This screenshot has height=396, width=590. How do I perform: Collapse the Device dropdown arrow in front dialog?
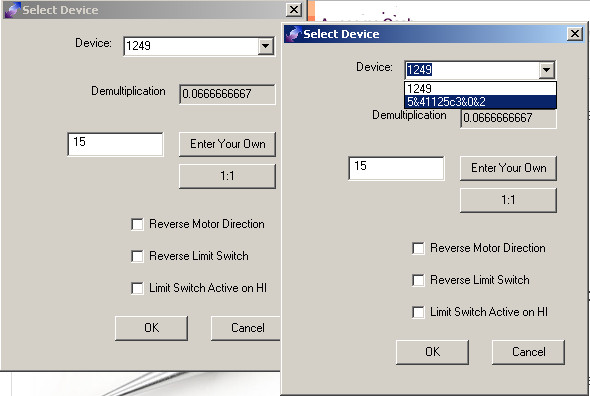pos(546,70)
